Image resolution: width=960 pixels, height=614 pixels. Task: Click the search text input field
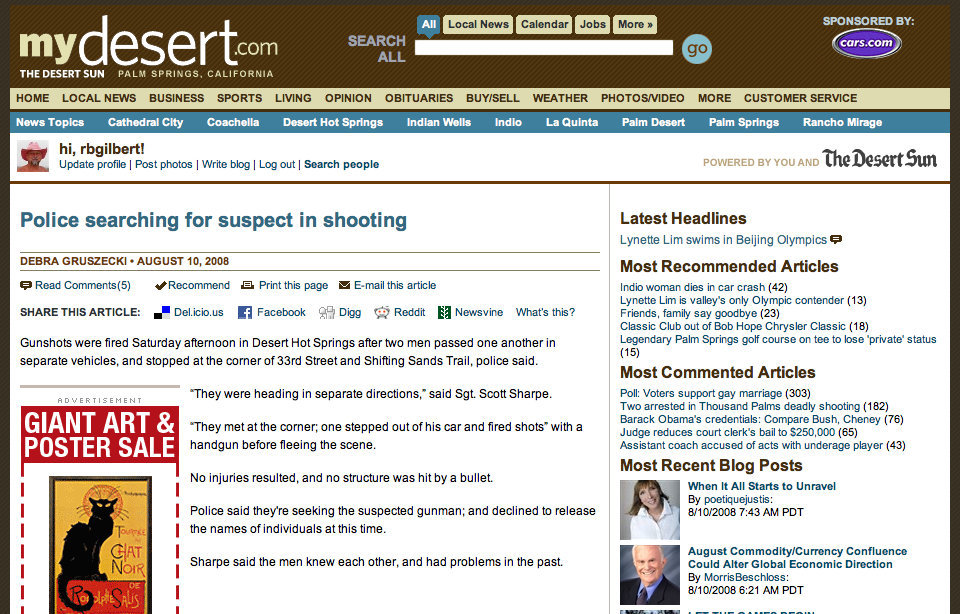click(x=544, y=48)
